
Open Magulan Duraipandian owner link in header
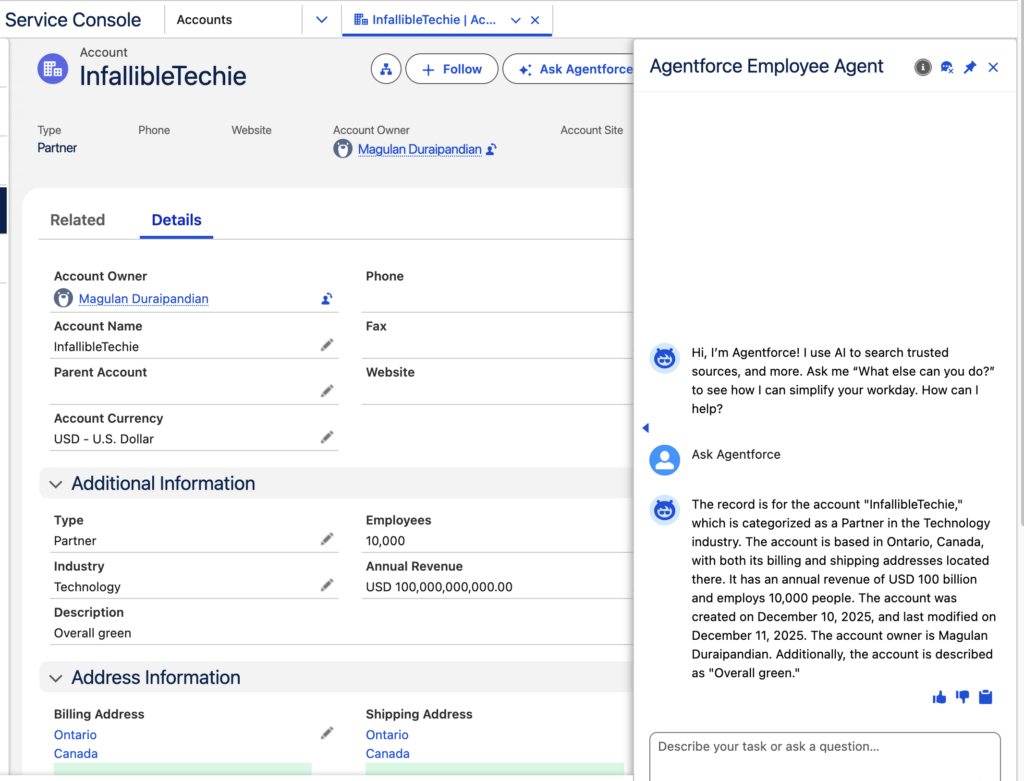pyautogui.click(x=419, y=149)
